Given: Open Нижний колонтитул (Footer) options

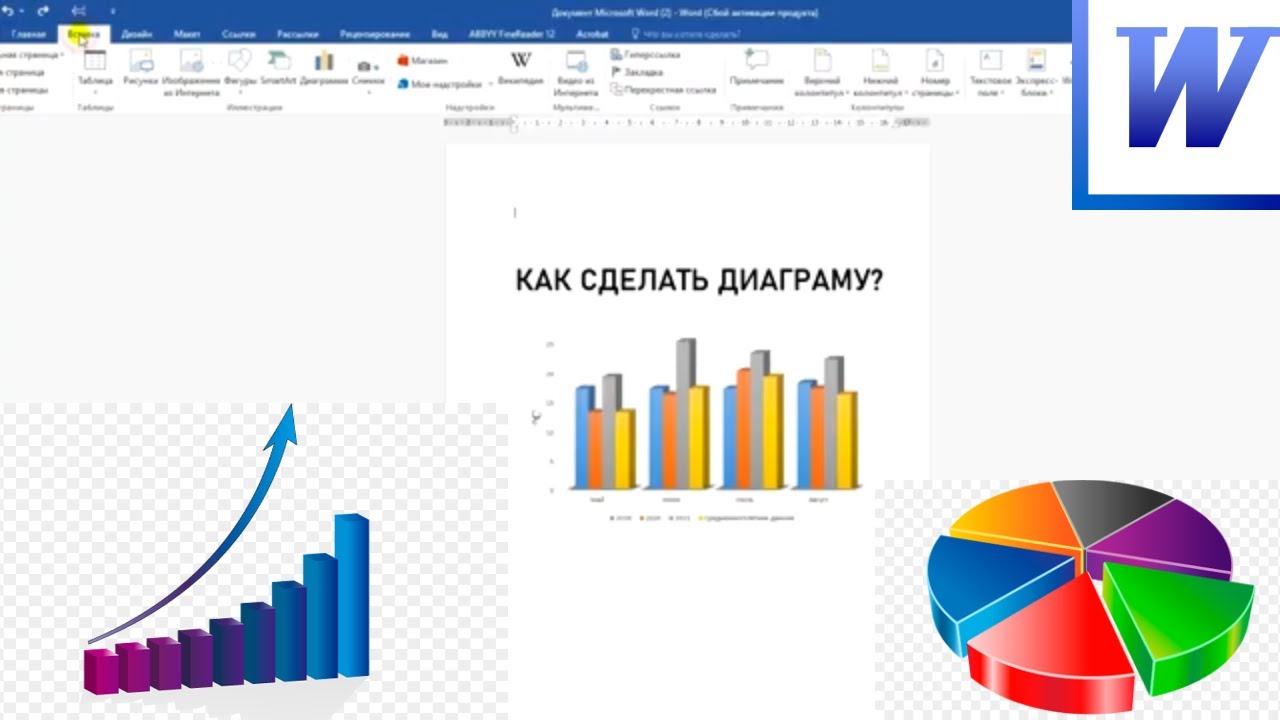Looking at the screenshot, I should coord(879,72).
